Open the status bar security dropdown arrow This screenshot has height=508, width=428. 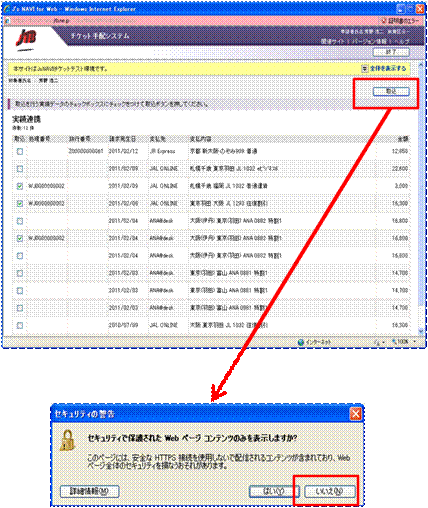pyautogui.click(x=383, y=342)
